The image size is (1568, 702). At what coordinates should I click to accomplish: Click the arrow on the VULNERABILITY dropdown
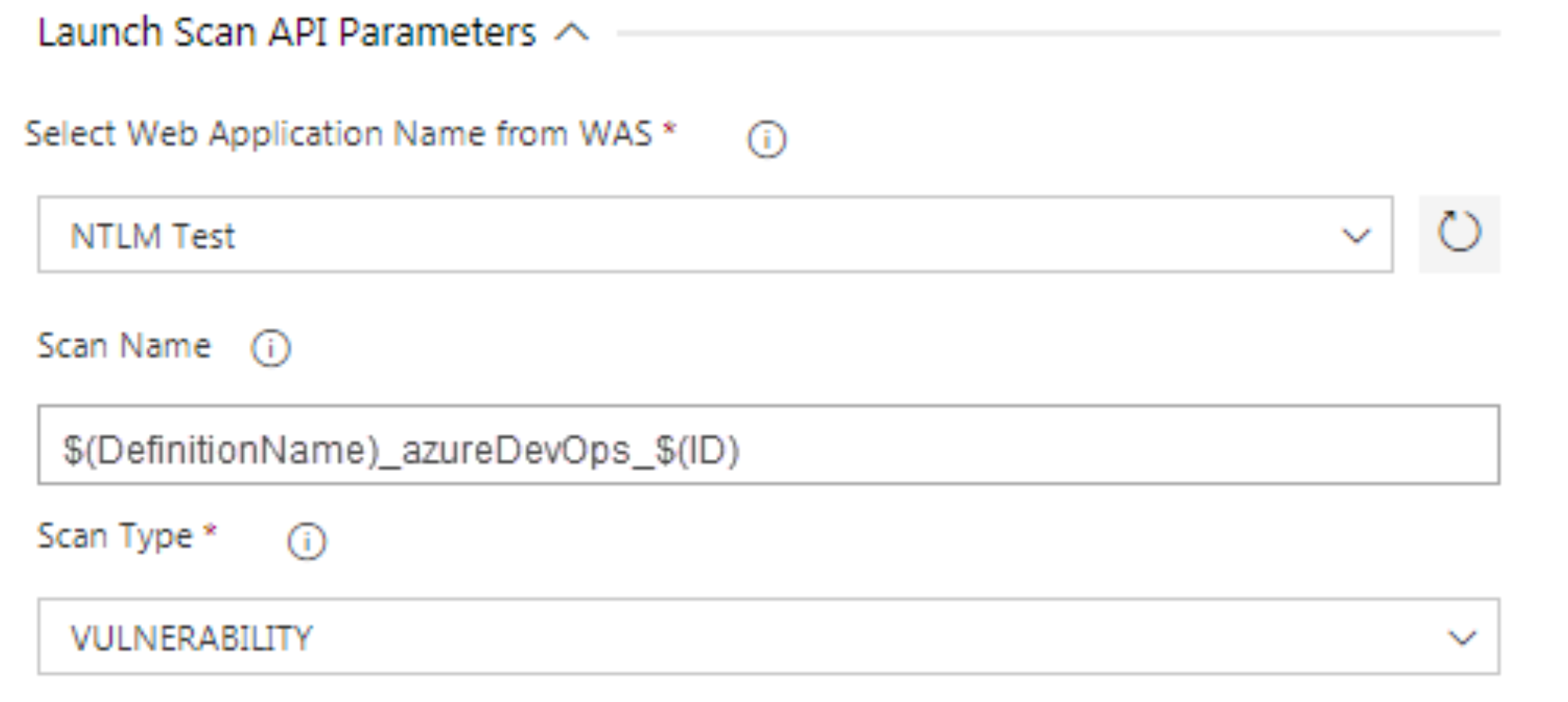[x=1462, y=639]
